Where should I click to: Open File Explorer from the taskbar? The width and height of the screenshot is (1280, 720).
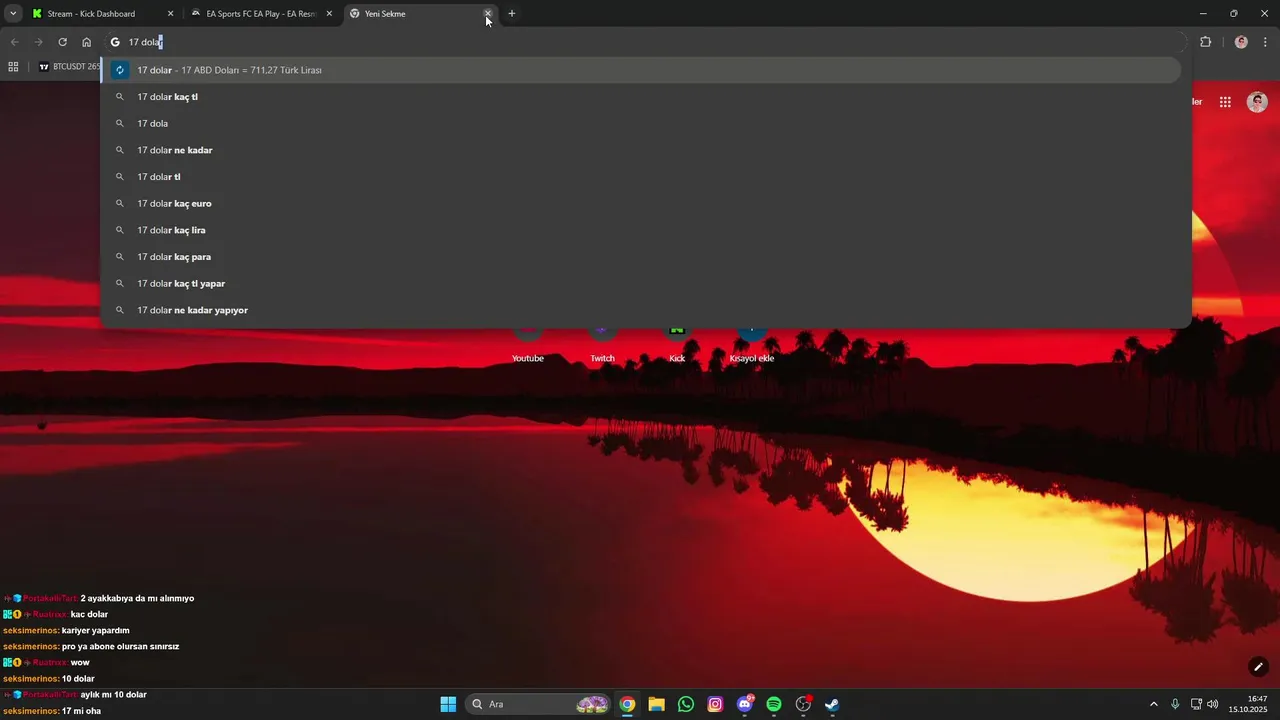coord(656,704)
